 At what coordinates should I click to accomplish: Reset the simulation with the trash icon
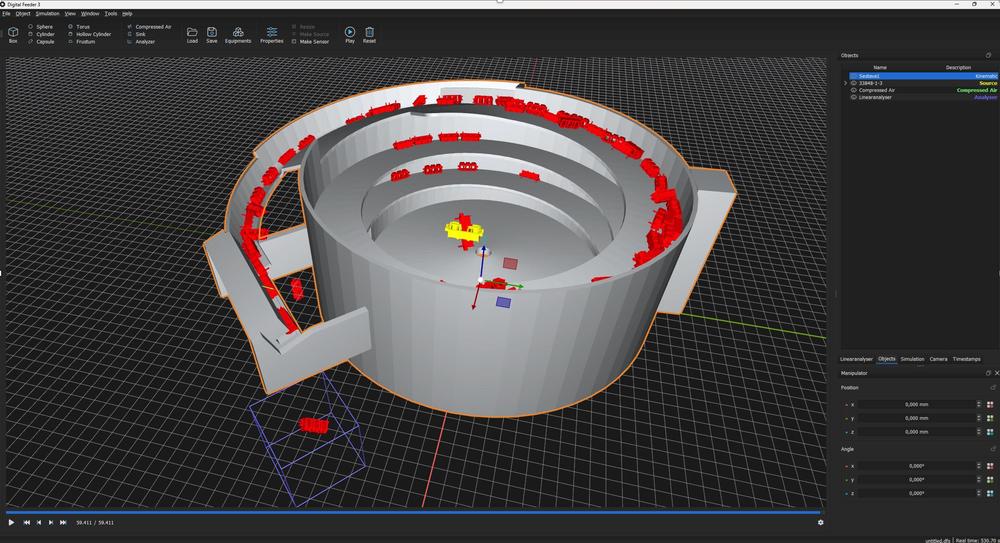tap(369, 34)
